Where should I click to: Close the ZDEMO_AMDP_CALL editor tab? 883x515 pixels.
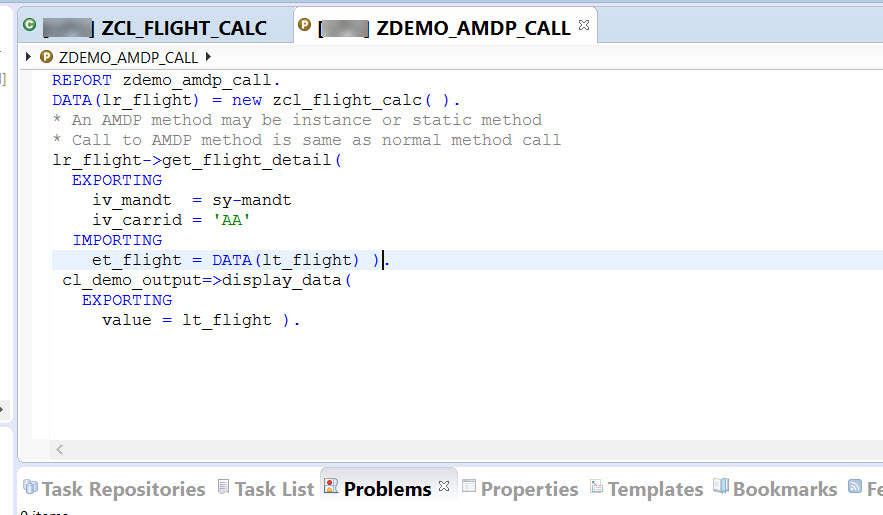tap(584, 24)
